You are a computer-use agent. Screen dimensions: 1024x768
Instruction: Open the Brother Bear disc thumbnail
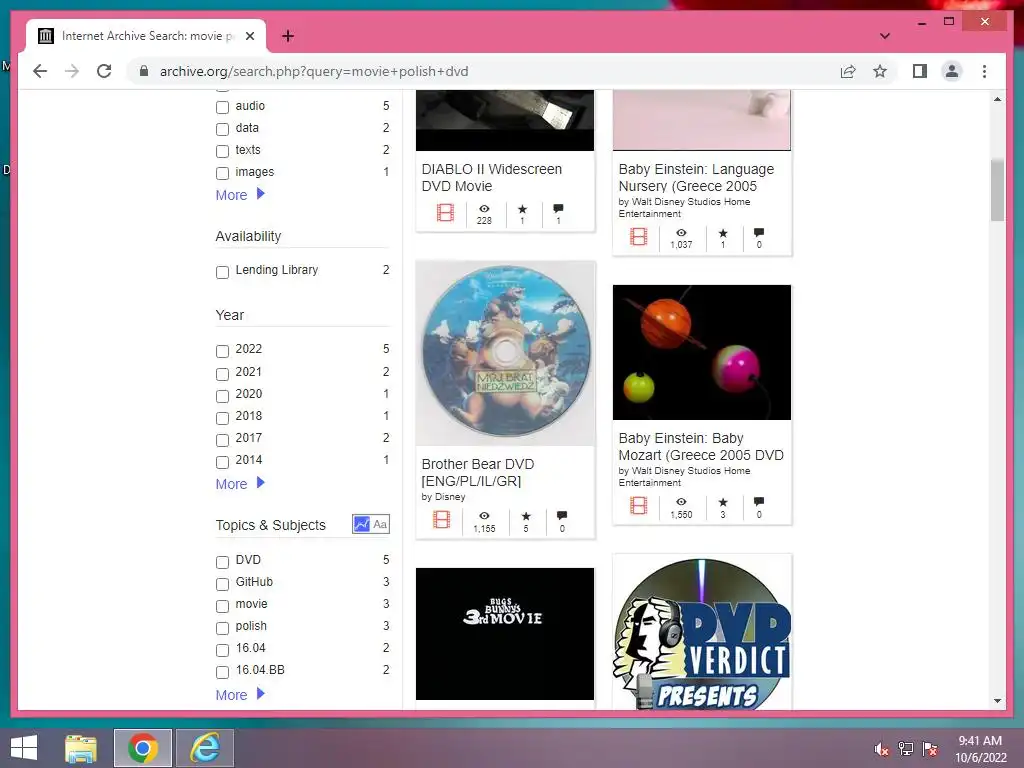505,353
